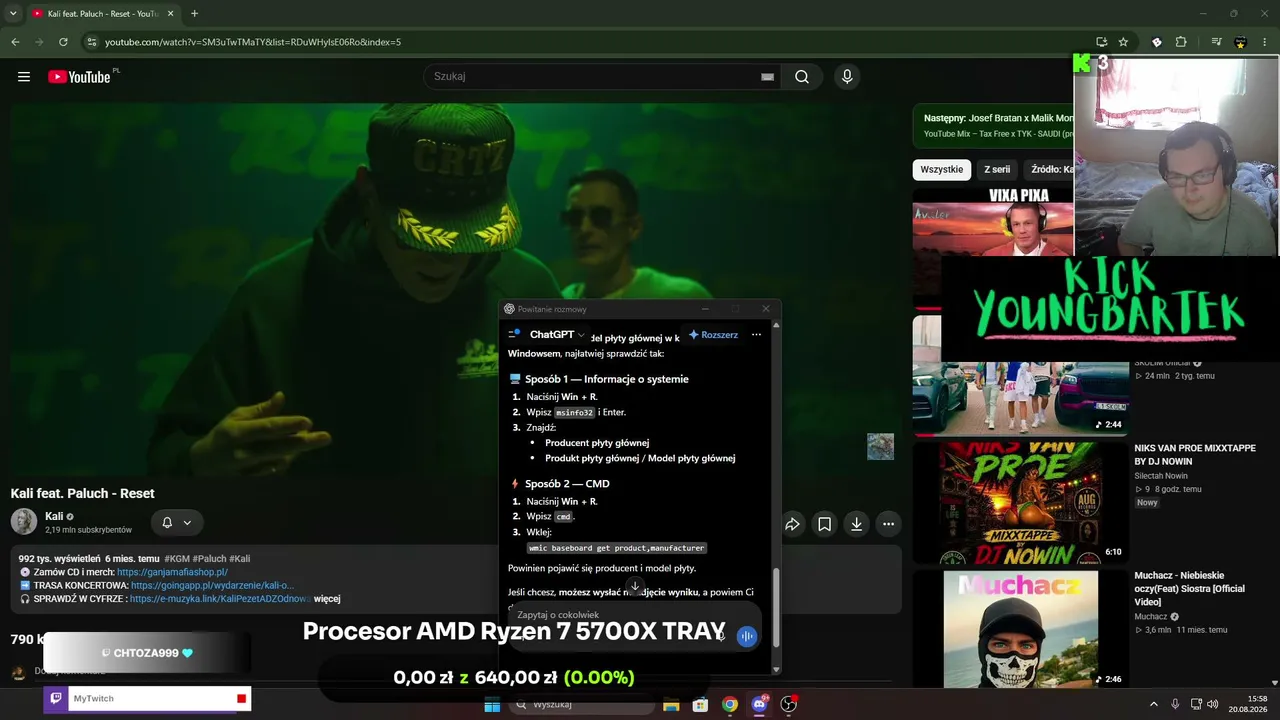Expand the ChatGPT popup with 'Rozszerz'
Viewport: 1280px width, 720px height.
(713, 335)
